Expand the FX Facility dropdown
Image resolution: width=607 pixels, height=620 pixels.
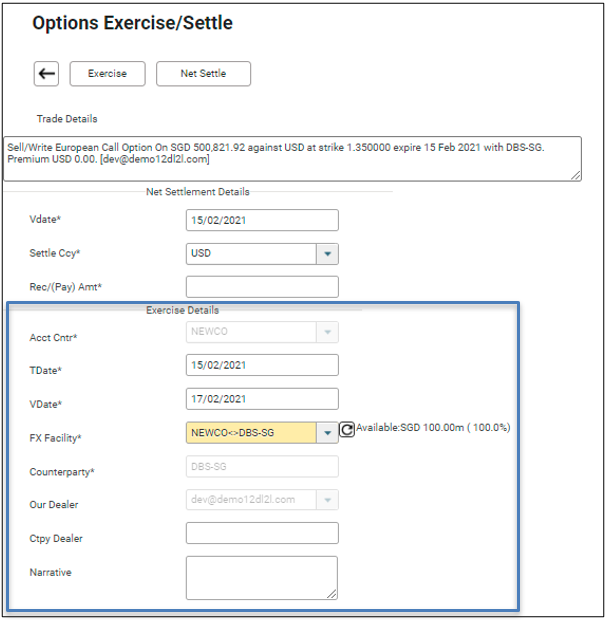coord(327,433)
